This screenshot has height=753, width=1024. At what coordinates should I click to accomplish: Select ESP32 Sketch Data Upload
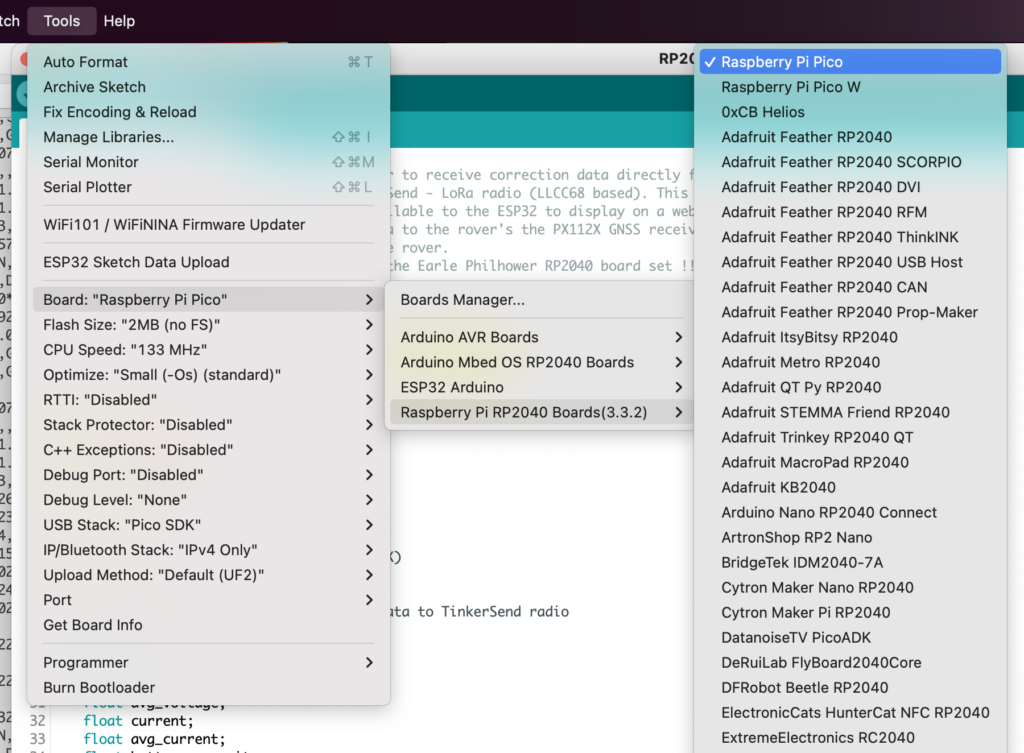[208, 262]
